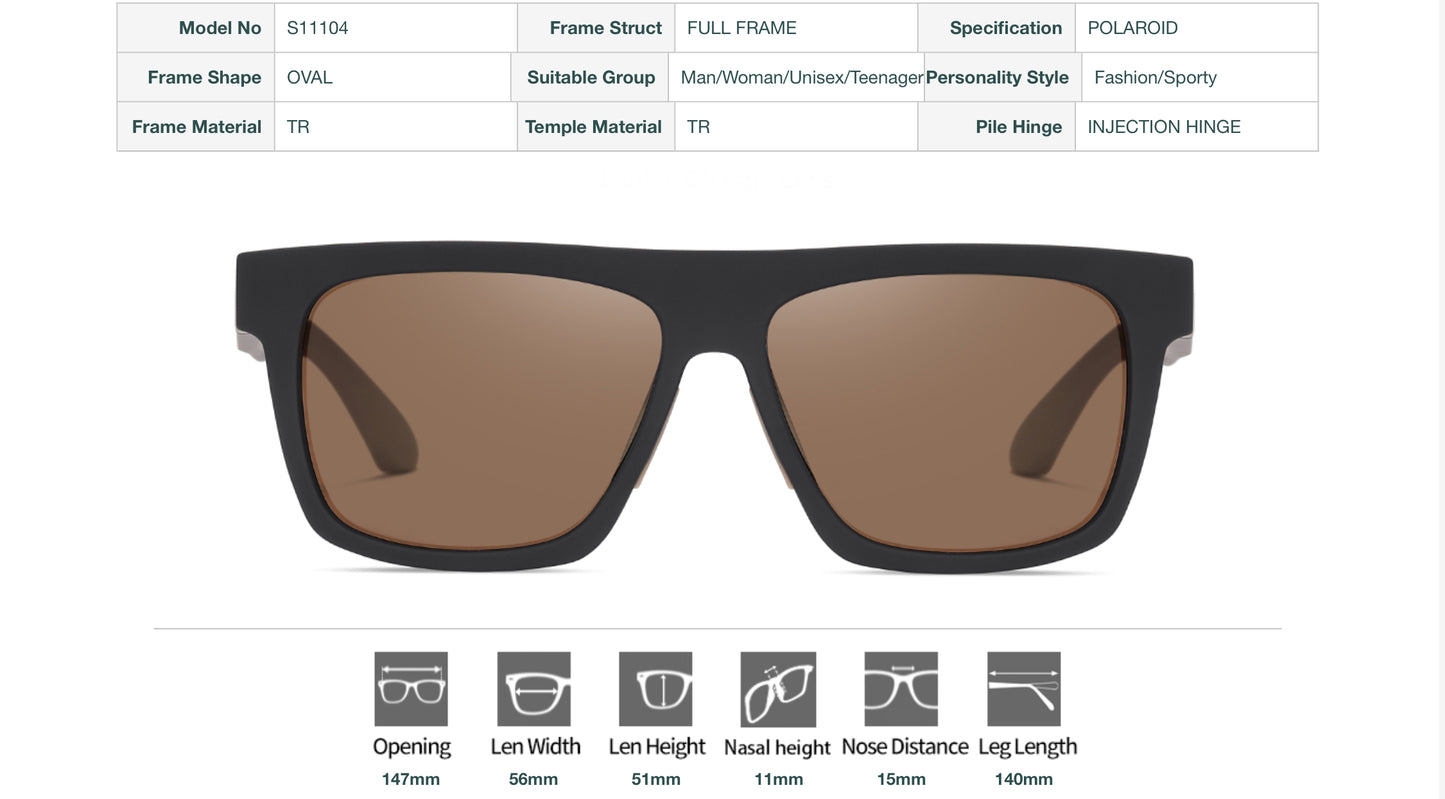The height and width of the screenshot is (799, 1445).
Task: Expand the Frame Shape OVAL option
Action: pyautogui.click(x=310, y=77)
